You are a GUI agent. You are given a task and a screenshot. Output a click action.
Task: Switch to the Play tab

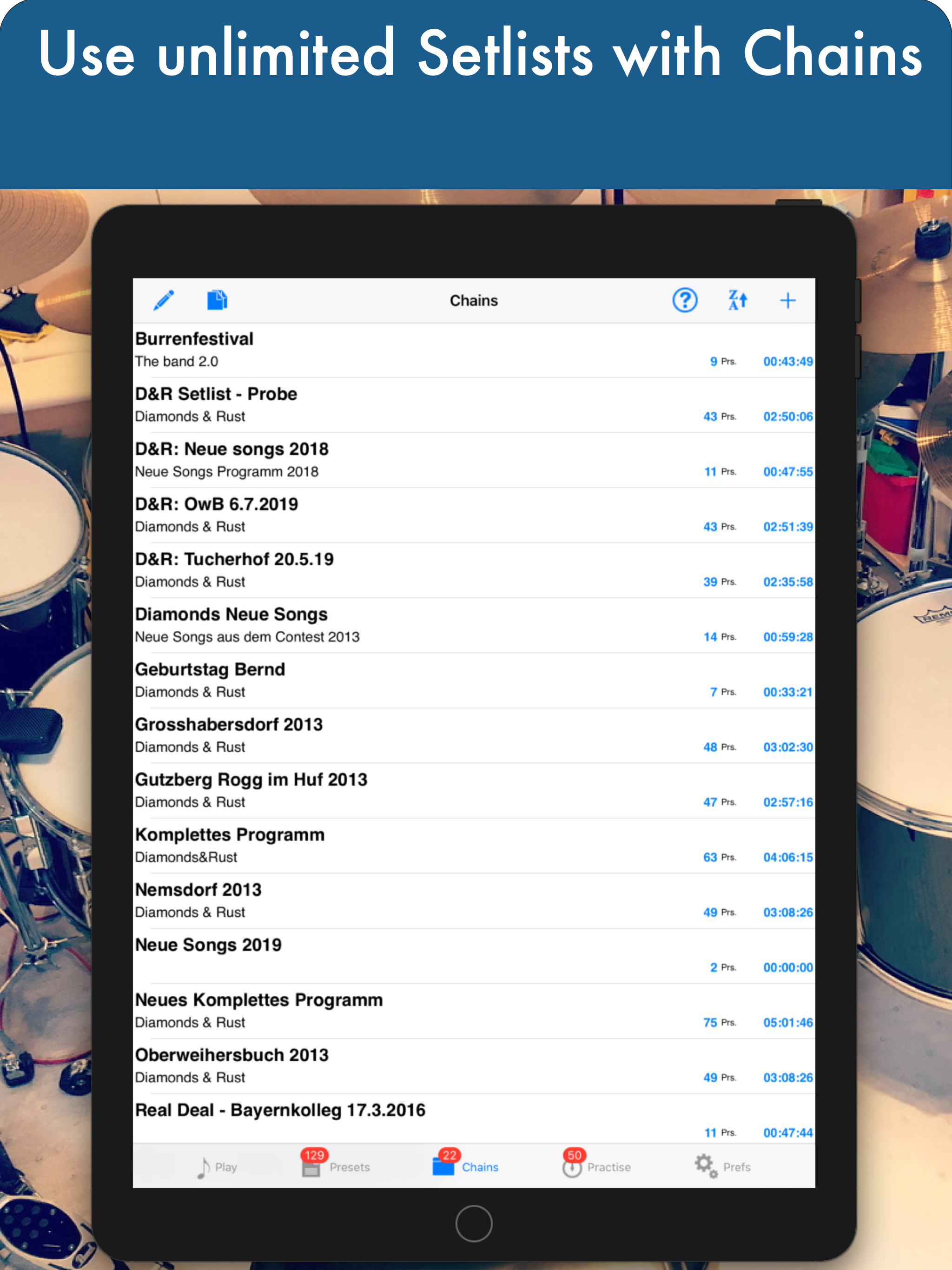(217, 1167)
